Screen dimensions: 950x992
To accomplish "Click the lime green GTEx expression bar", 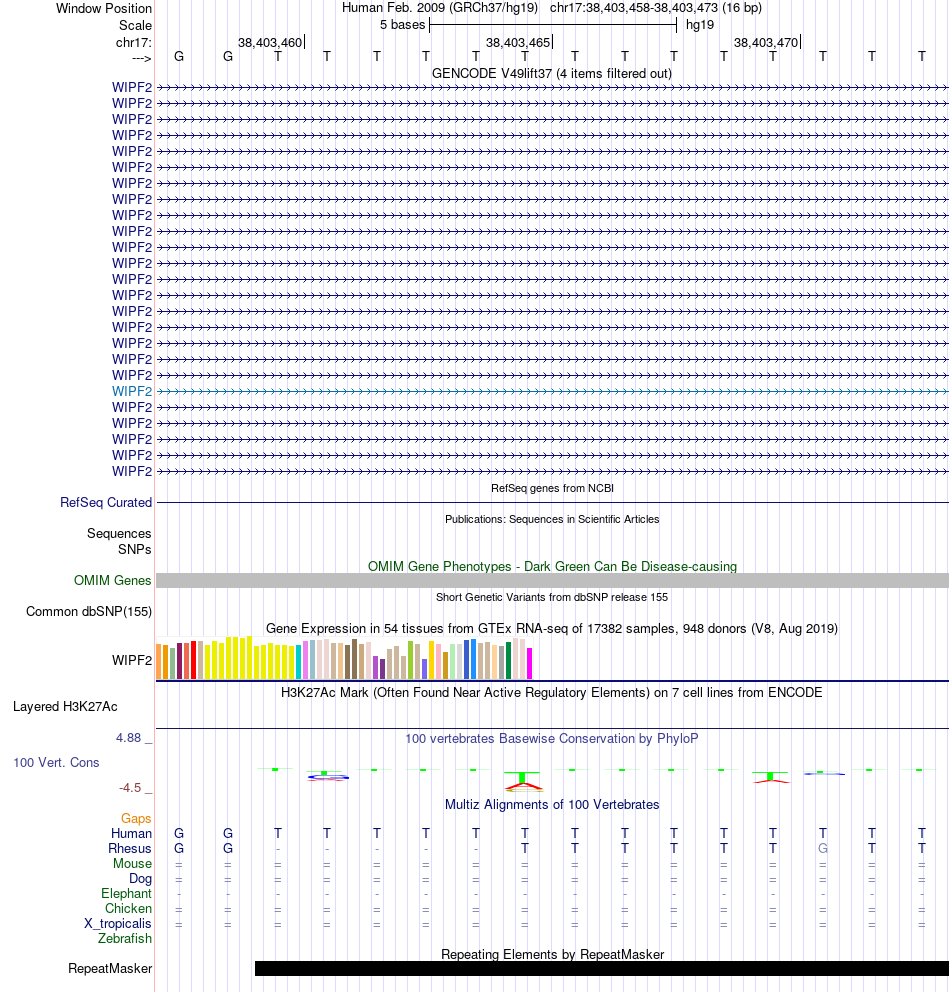I will (x=411, y=660).
